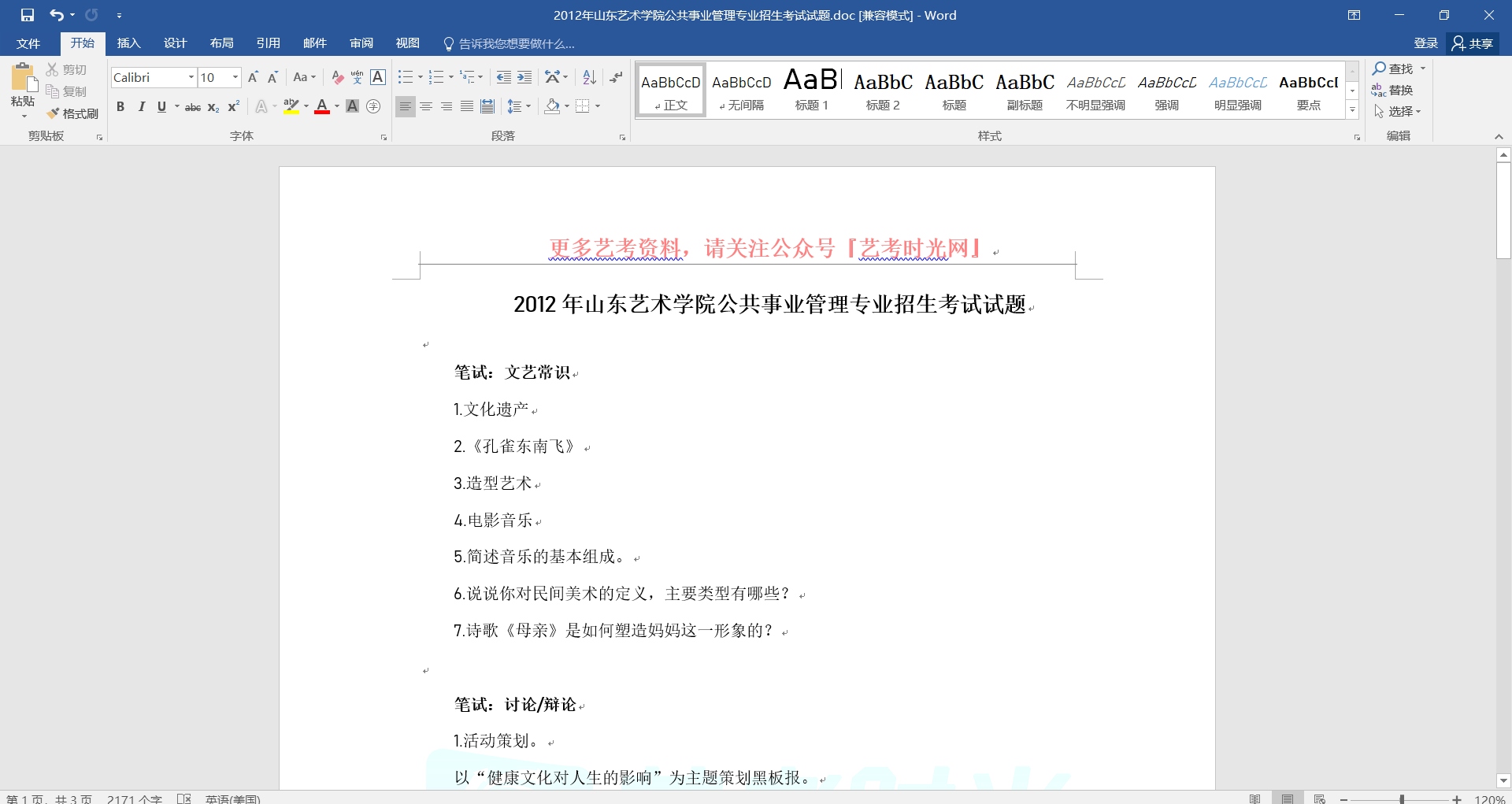Click the Clear Formatting eraser icon
The image size is (1512, 804).
tap(337, 77)
